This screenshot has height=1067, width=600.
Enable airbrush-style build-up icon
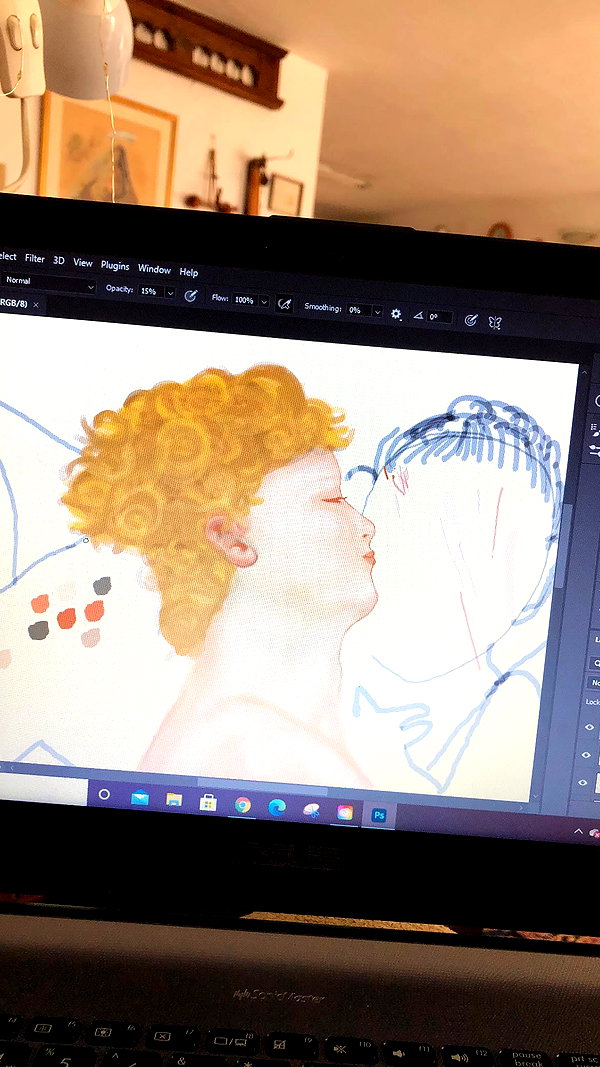(284, 304)
